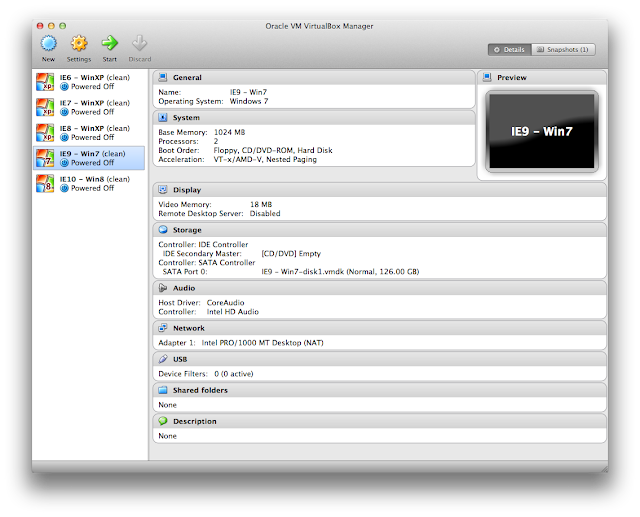The image size is (640, 517).
Task: Open the Display section header link
Action: click(187, 190)
